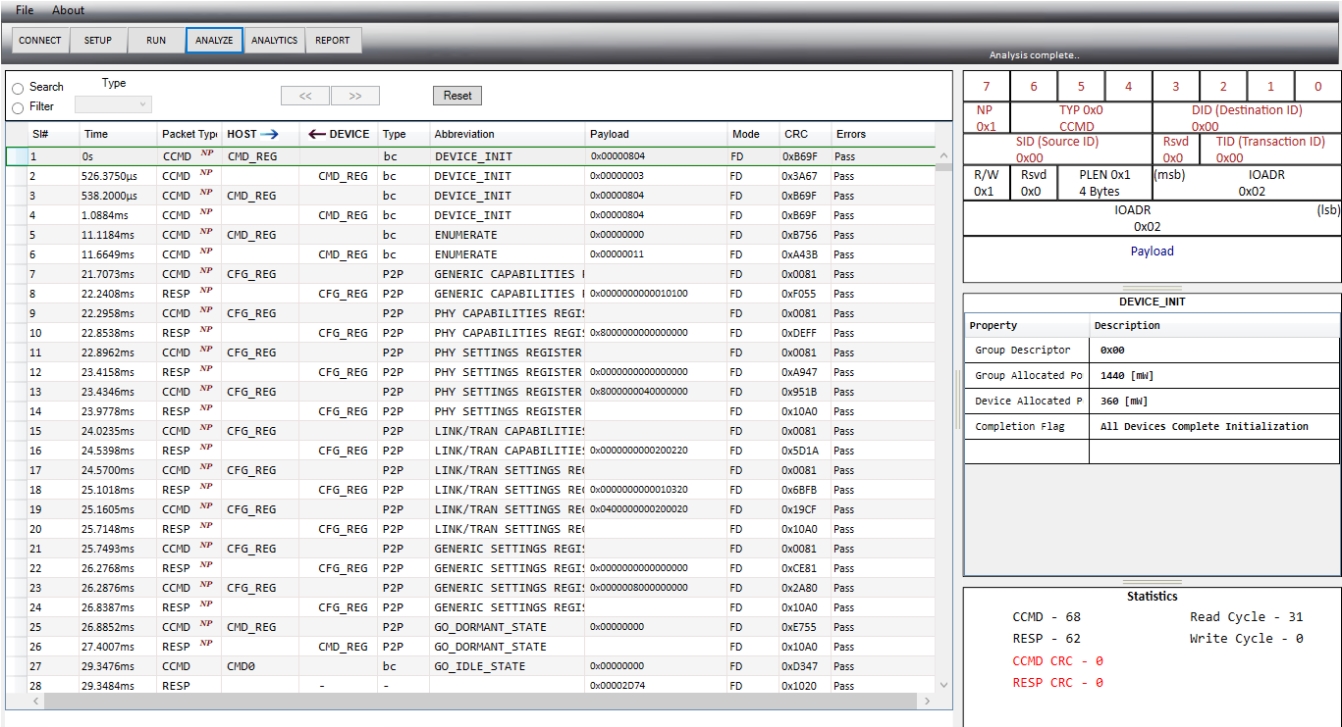The height and width of the screenshot is (727, 1342).
Task: Click the previous result (<<) button
Action: pyautogui.click(x=305, y=97)
